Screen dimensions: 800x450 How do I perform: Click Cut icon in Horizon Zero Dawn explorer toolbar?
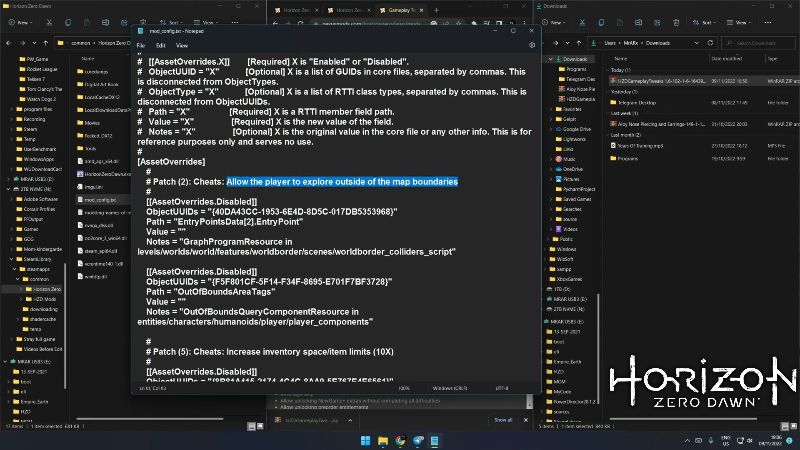[x=49, y=22]
